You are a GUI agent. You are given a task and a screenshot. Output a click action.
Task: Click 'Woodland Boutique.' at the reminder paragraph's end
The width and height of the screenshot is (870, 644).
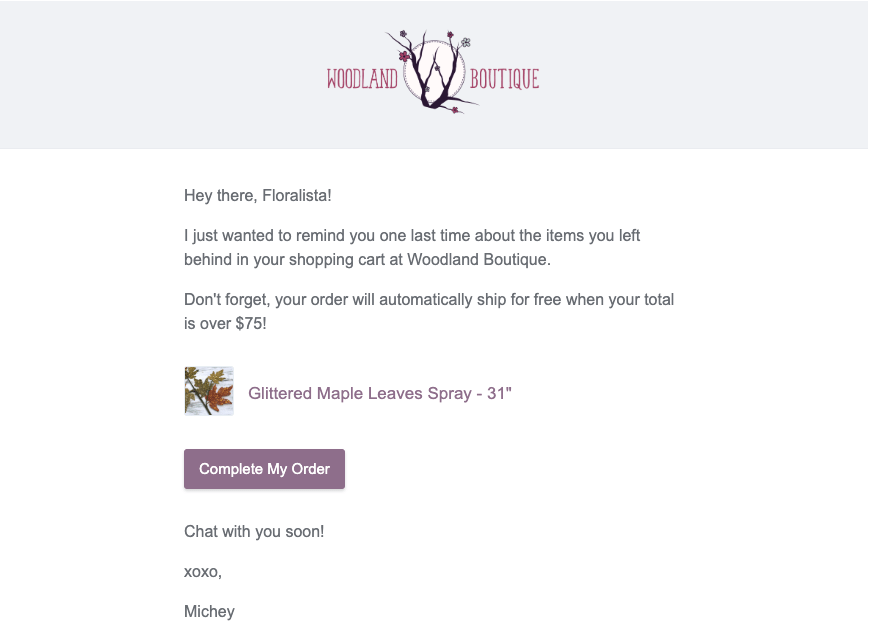[x=479, y=260]
